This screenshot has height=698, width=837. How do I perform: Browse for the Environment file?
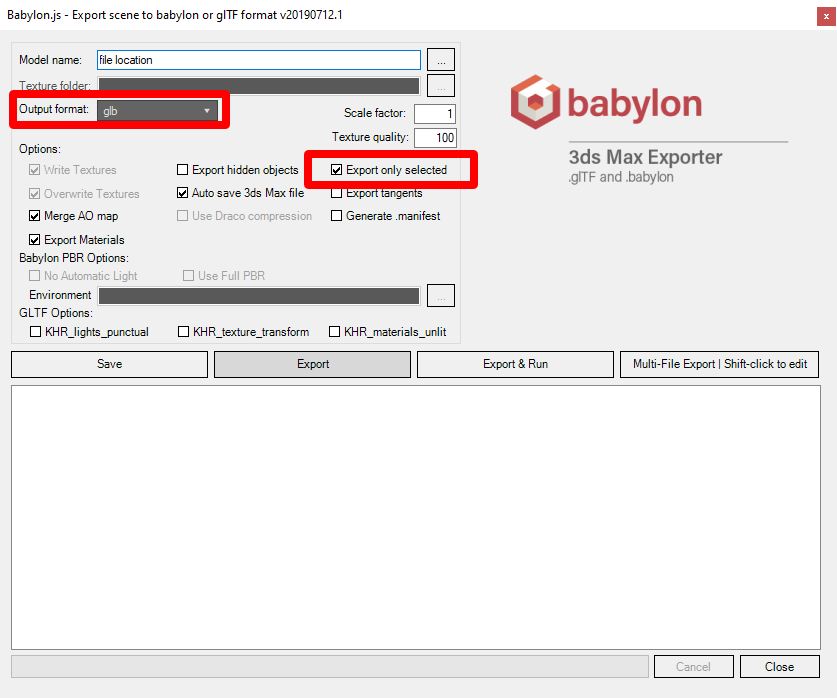click(x=441, y=296)
